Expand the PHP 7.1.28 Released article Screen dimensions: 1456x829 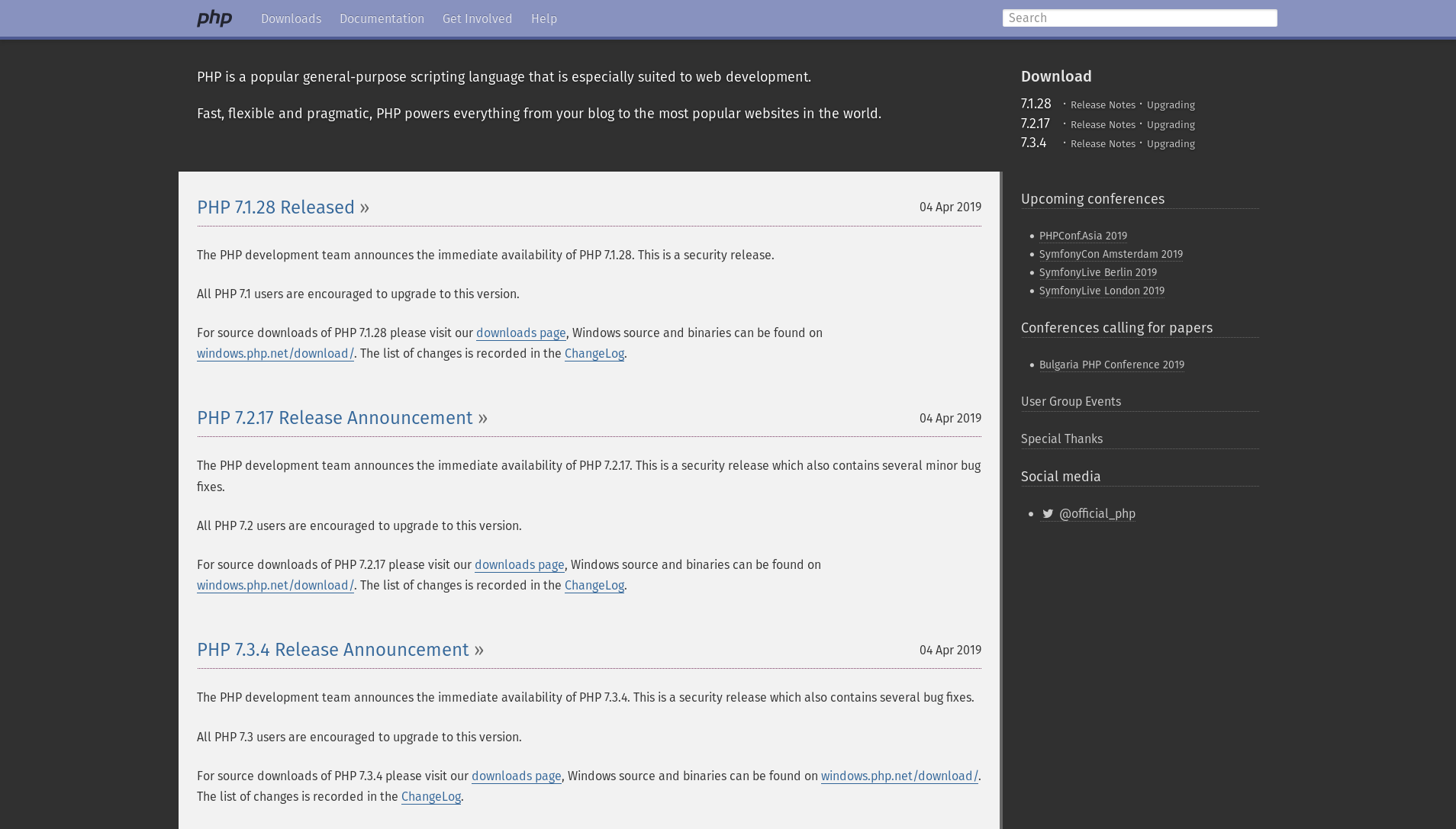[x=276, y=207]
